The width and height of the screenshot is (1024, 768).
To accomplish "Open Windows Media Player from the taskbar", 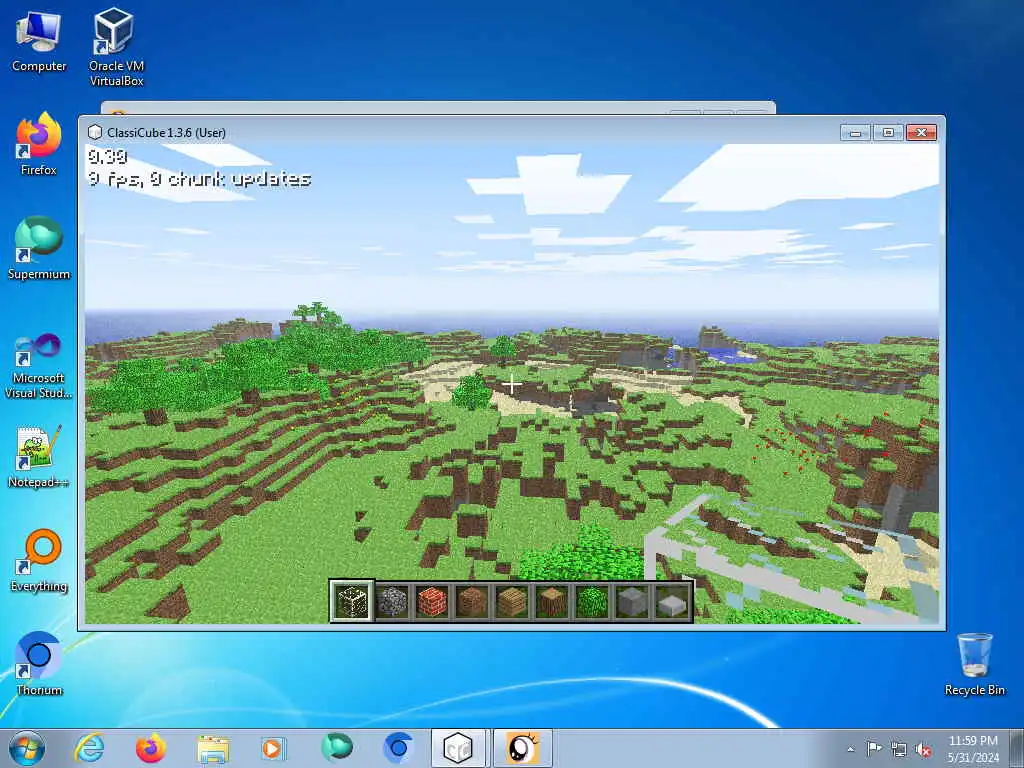I will (x=272, y=748).
